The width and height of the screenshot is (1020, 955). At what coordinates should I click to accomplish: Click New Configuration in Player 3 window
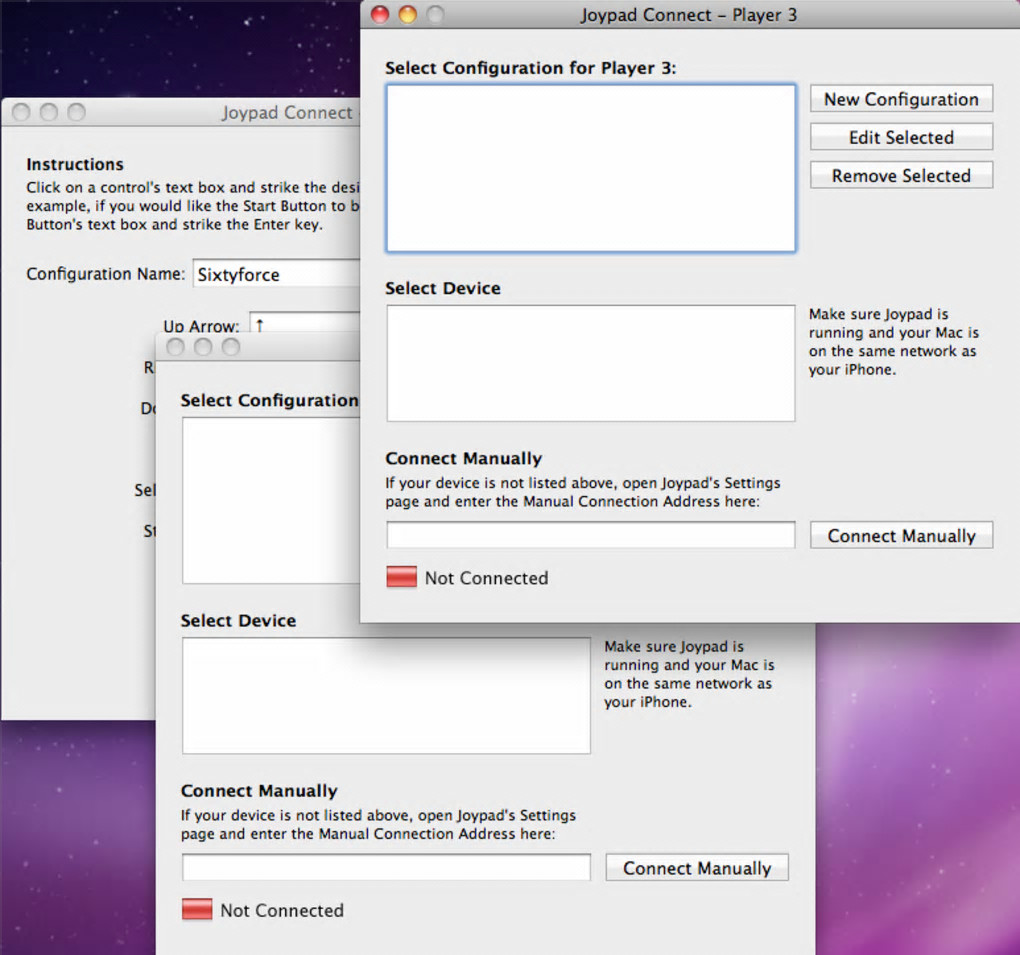[x=901, y=99]
